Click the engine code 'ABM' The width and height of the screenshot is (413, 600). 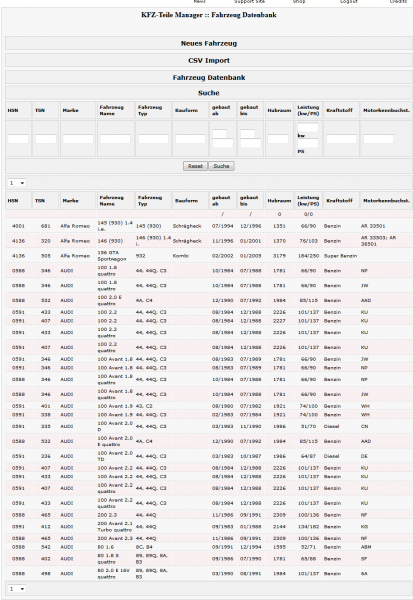[366, 547]
